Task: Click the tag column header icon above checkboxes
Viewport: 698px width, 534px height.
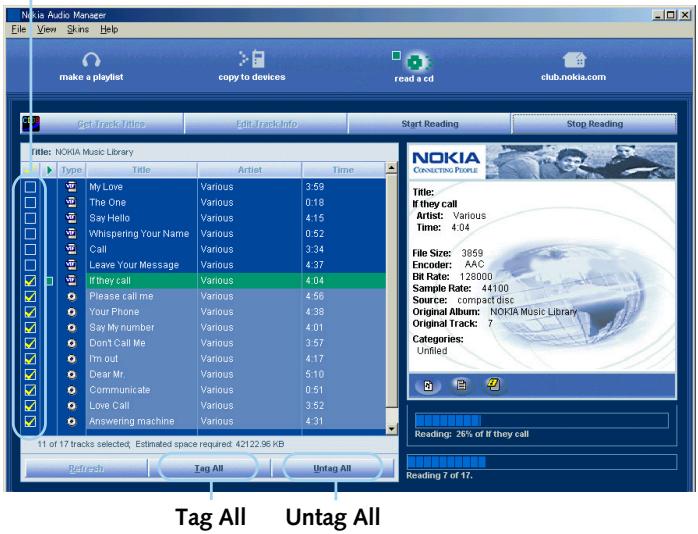Action: pyautogui.click(x=30, y=170)
